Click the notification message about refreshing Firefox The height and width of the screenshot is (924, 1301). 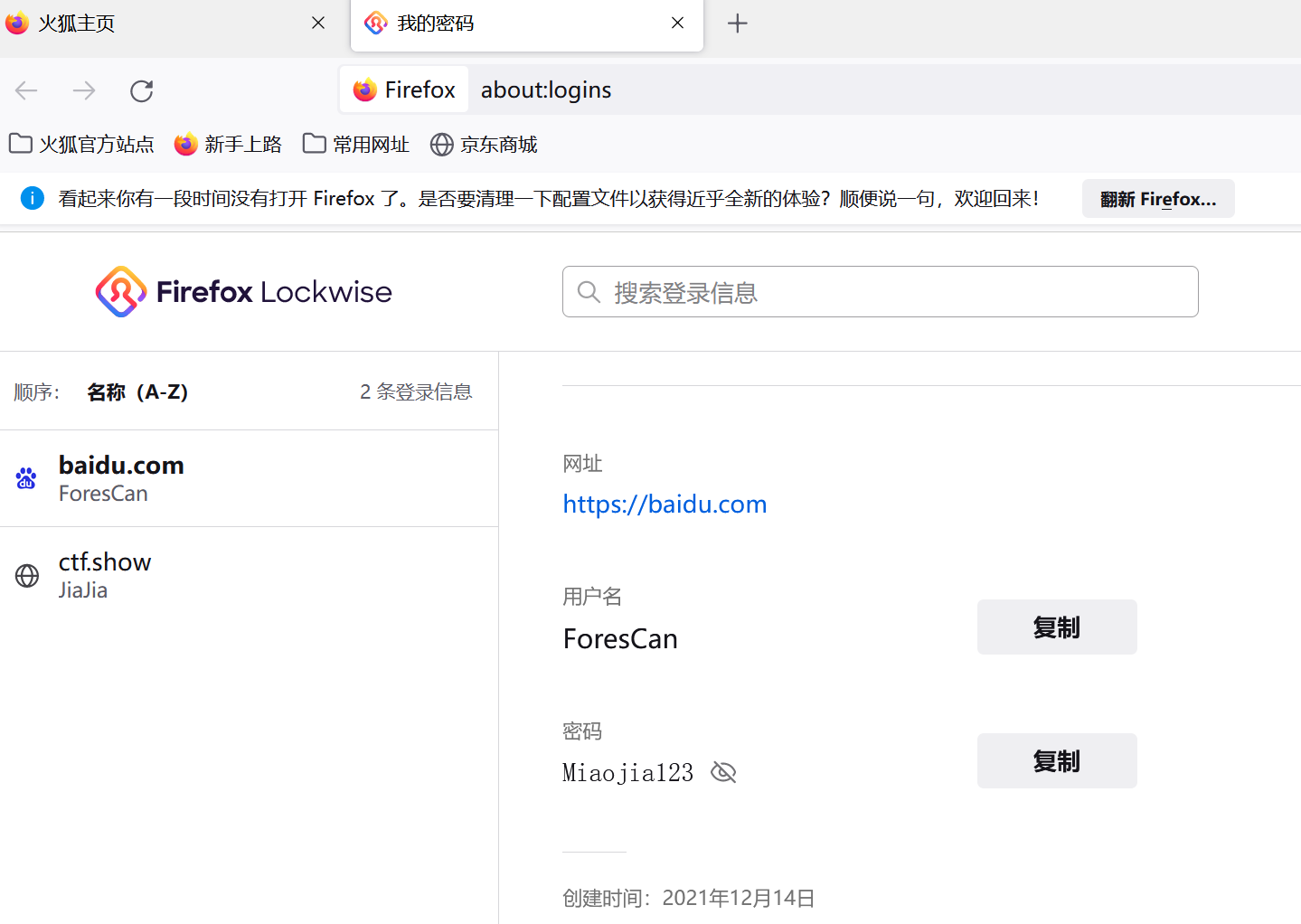549,199
